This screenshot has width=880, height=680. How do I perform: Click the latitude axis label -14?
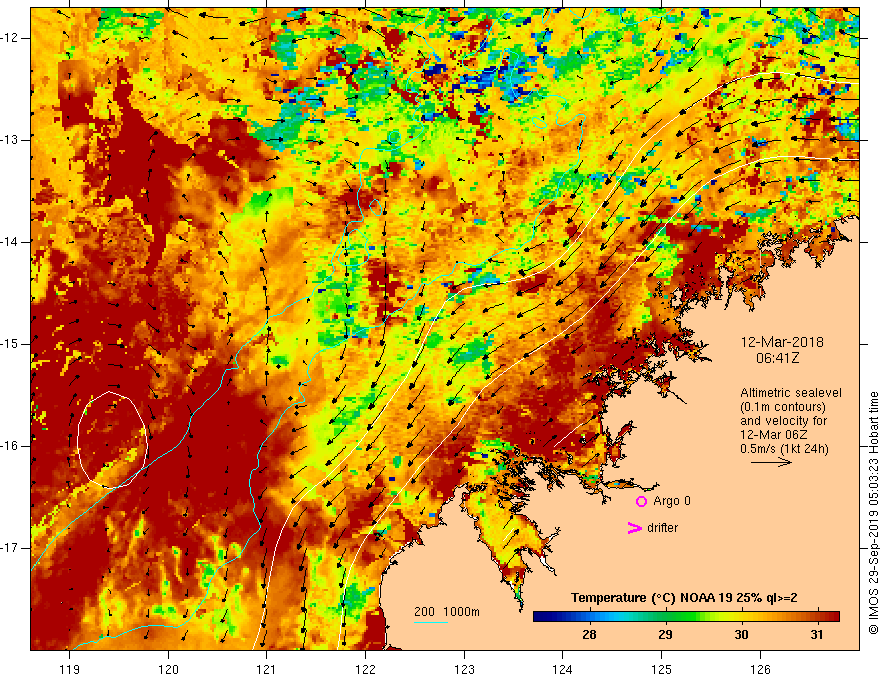[10, 242]
